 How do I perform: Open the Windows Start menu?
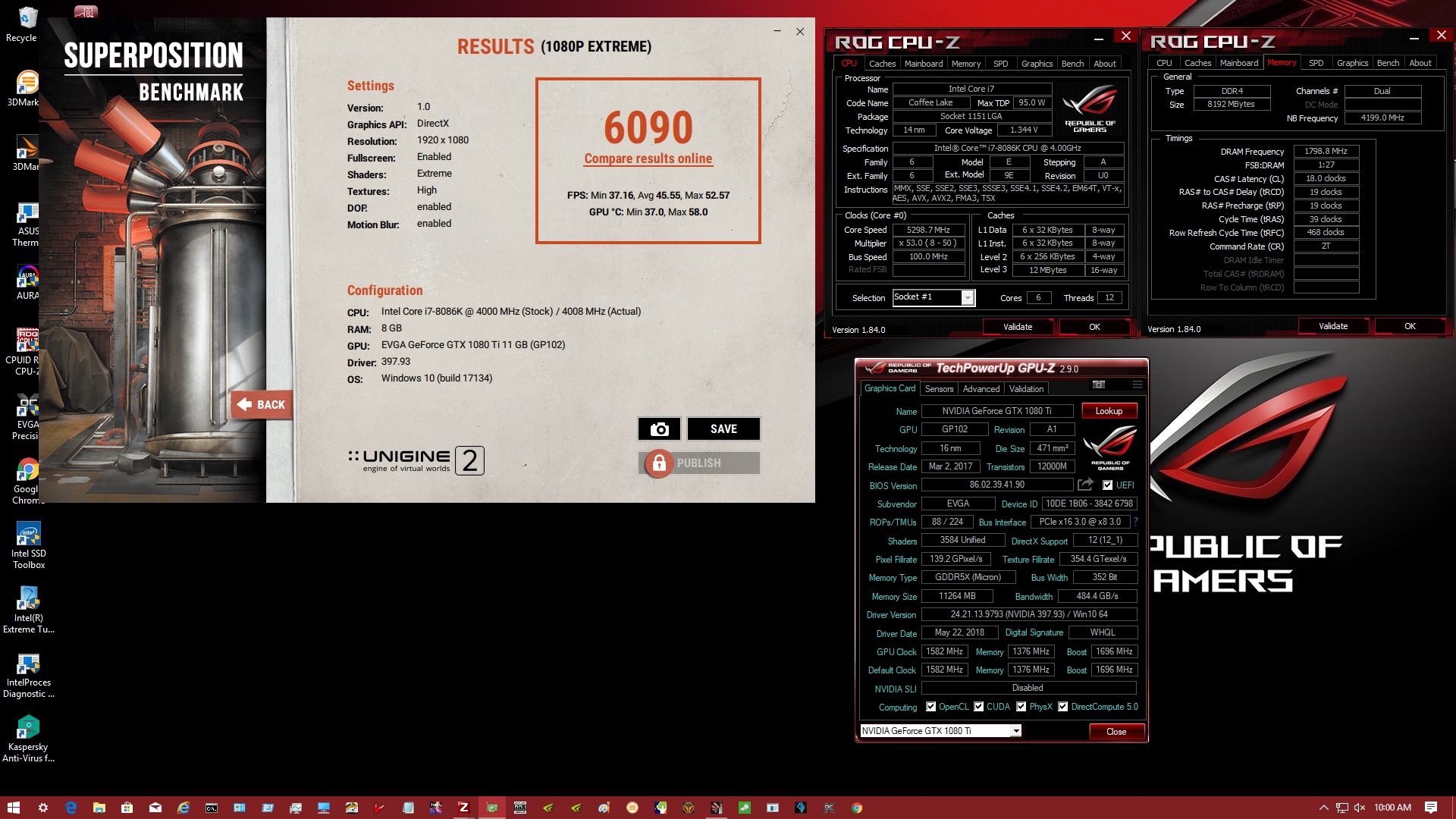14,808
